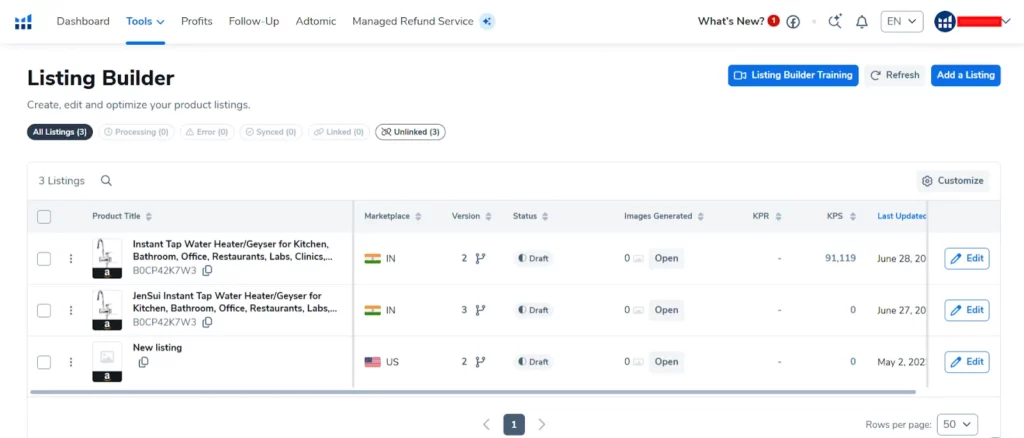Check the first Instant Tap Water Heater row
The width and height of the screenshot is (1024, 438).
click(x=44, y=259)
